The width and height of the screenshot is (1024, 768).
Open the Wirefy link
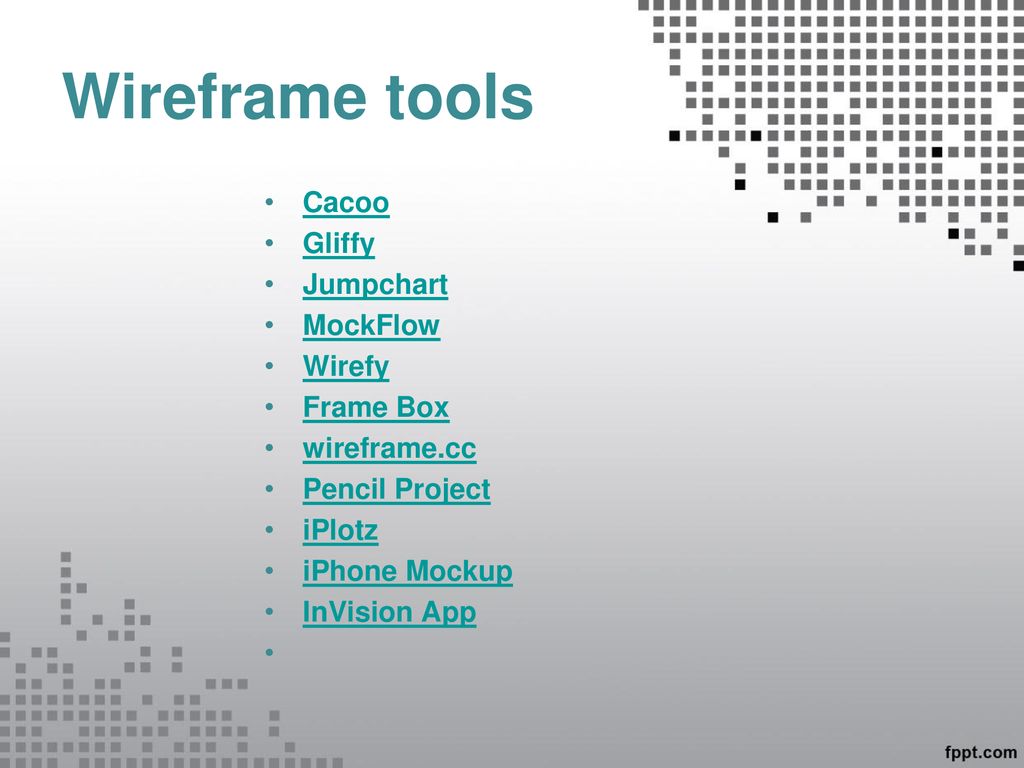(x=345, y=367)
